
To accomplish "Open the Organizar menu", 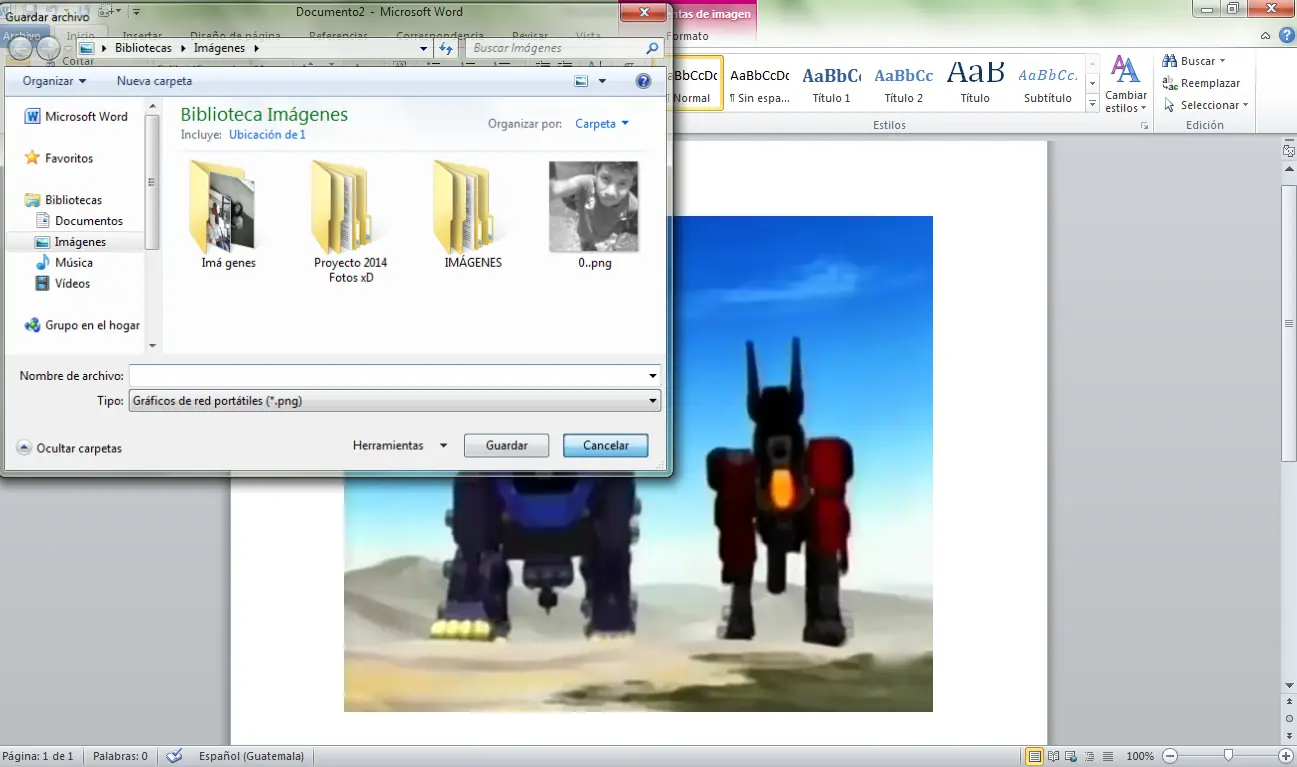I will click(55, 81).
